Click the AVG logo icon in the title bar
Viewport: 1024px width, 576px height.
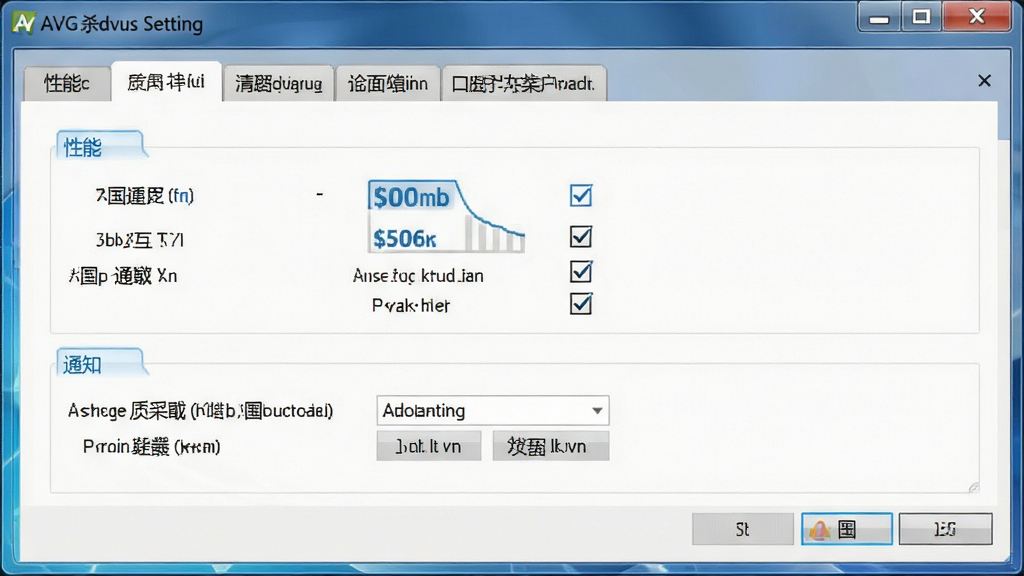coord(24,23)
